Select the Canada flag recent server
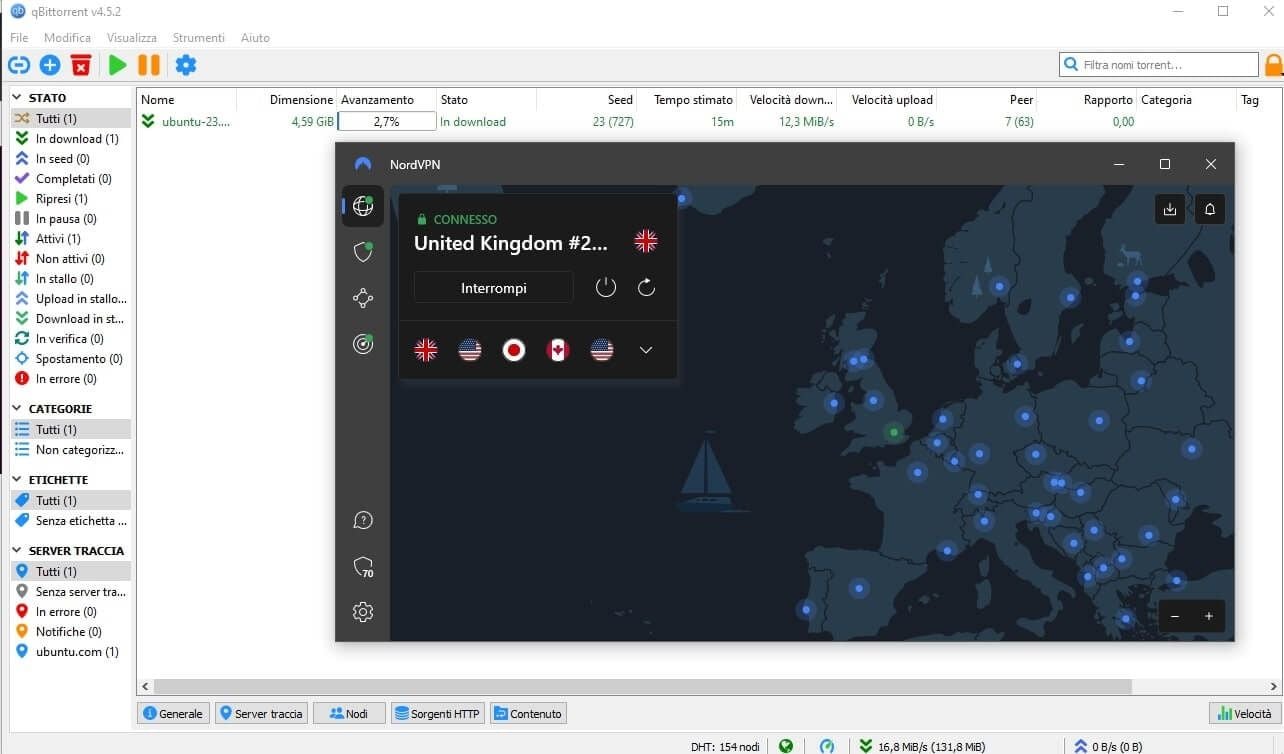The width and height of the screenshot is (1284, 754). (558, 350)
